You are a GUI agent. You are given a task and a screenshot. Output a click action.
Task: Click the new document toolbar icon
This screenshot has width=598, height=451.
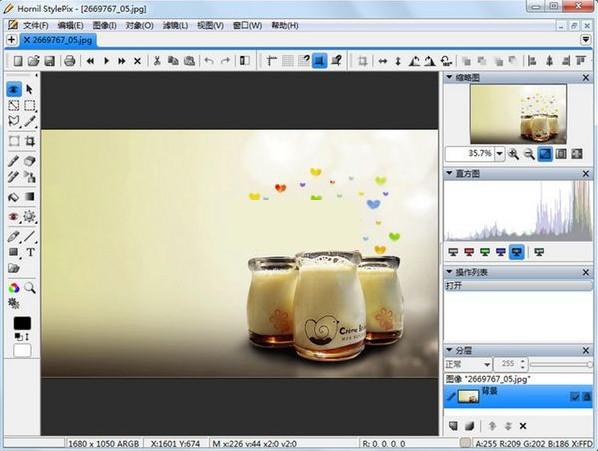click(18, 61)
